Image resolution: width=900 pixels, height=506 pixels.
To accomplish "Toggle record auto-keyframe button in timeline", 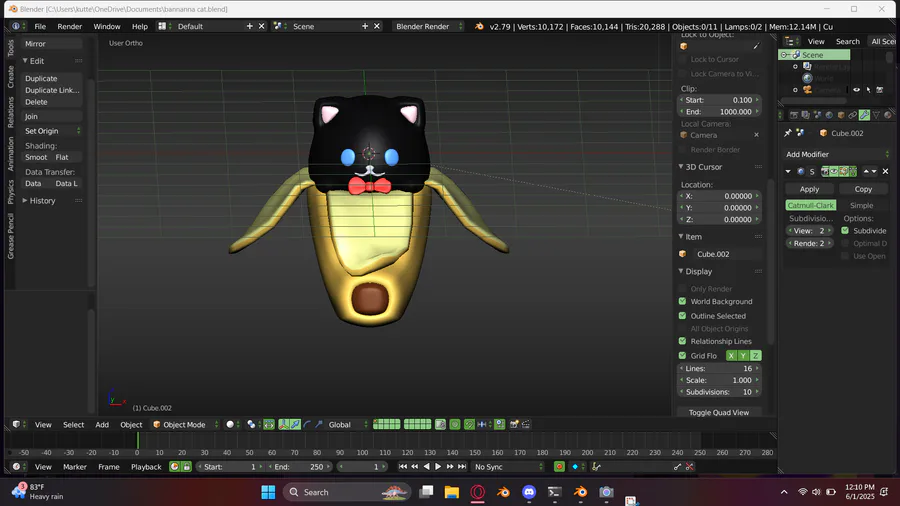I will click(559, 467).
